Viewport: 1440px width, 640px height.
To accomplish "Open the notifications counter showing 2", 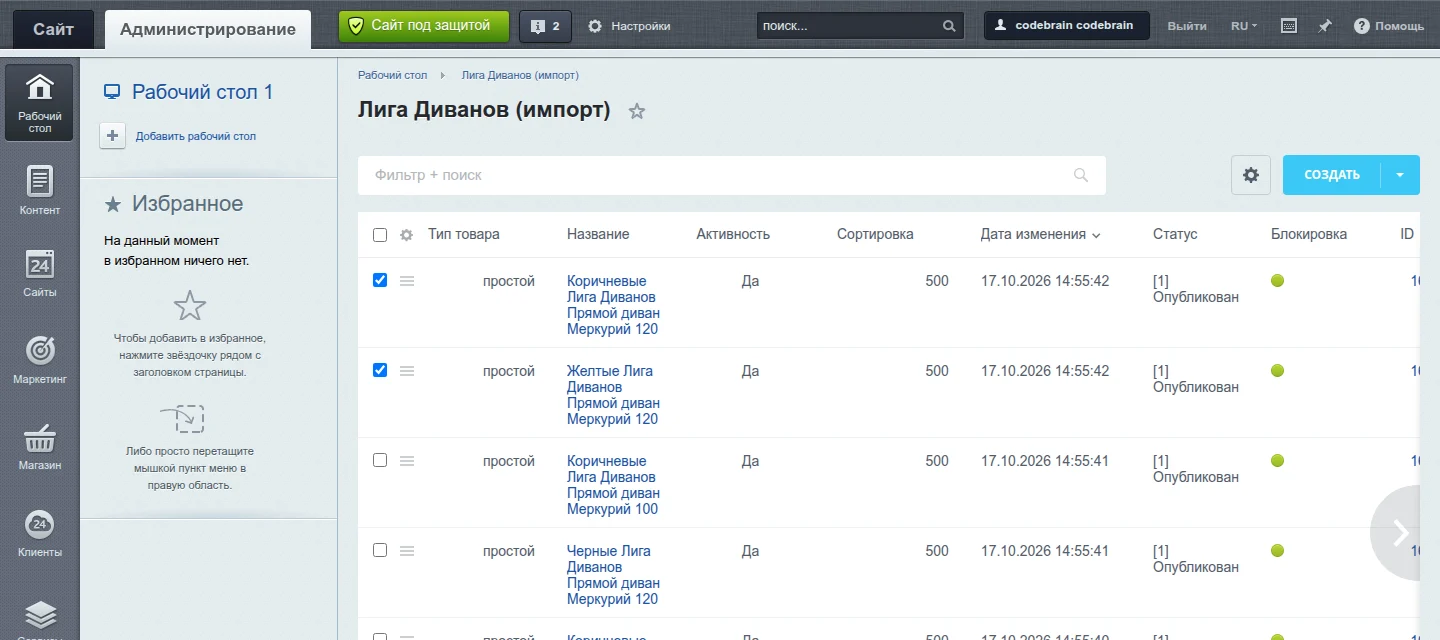I will click(545, 26).
